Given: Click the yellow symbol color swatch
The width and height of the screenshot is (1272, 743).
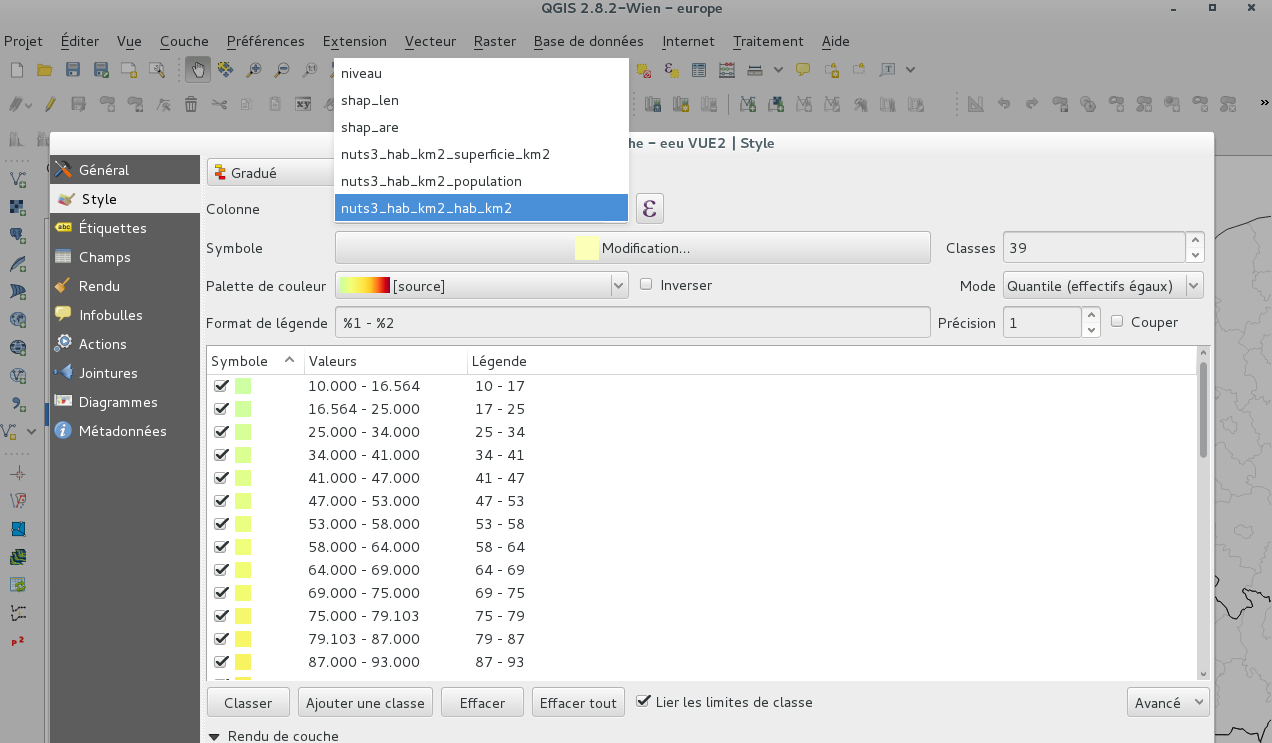Looking at the screenshot, I should (587, 247).
